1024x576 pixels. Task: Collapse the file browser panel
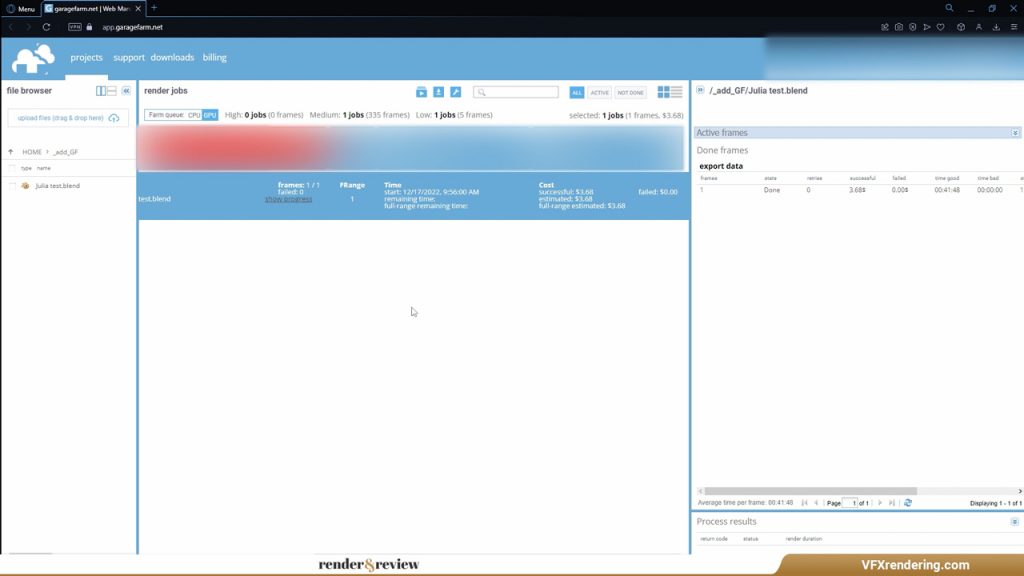point(126,91)
